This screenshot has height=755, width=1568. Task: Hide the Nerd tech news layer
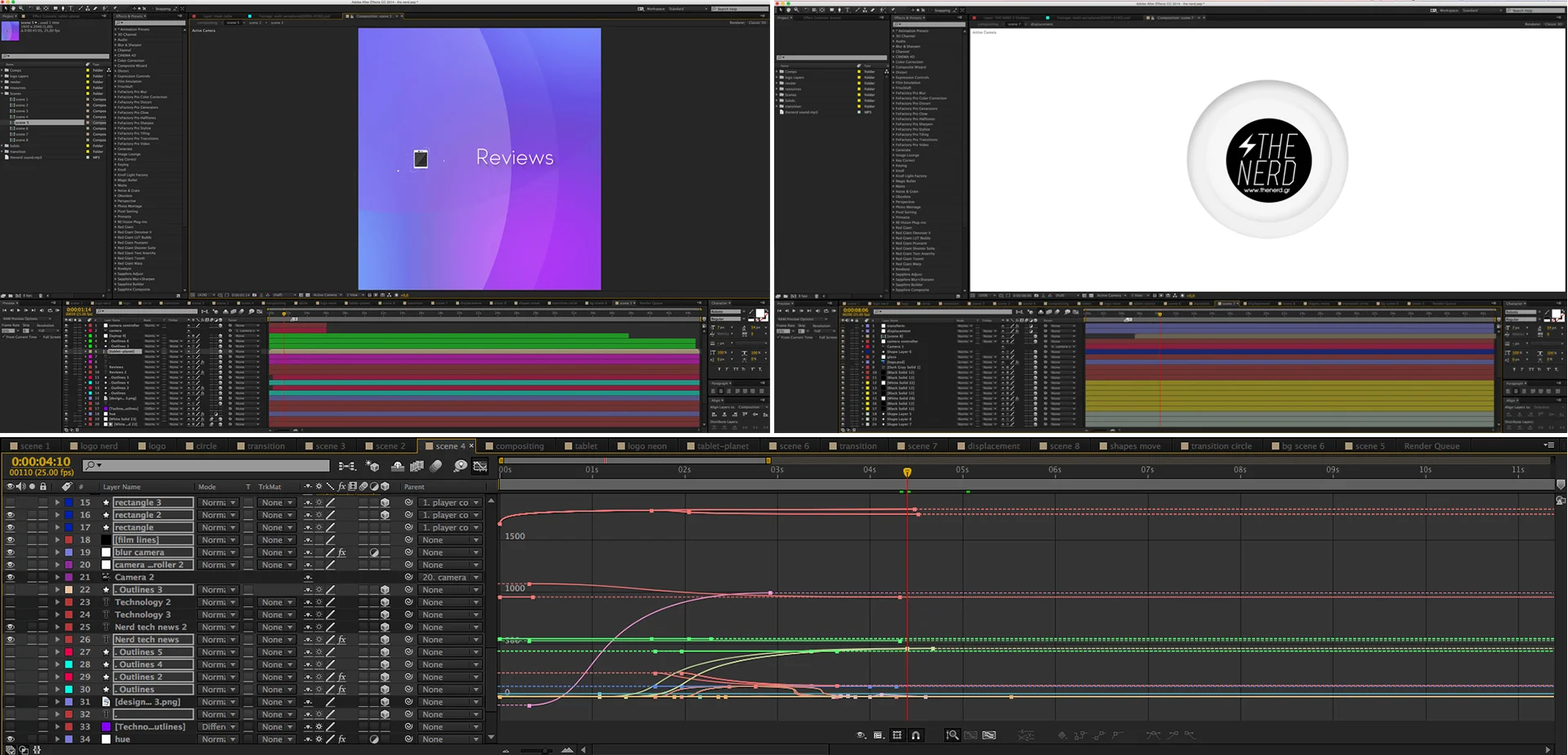11,640
